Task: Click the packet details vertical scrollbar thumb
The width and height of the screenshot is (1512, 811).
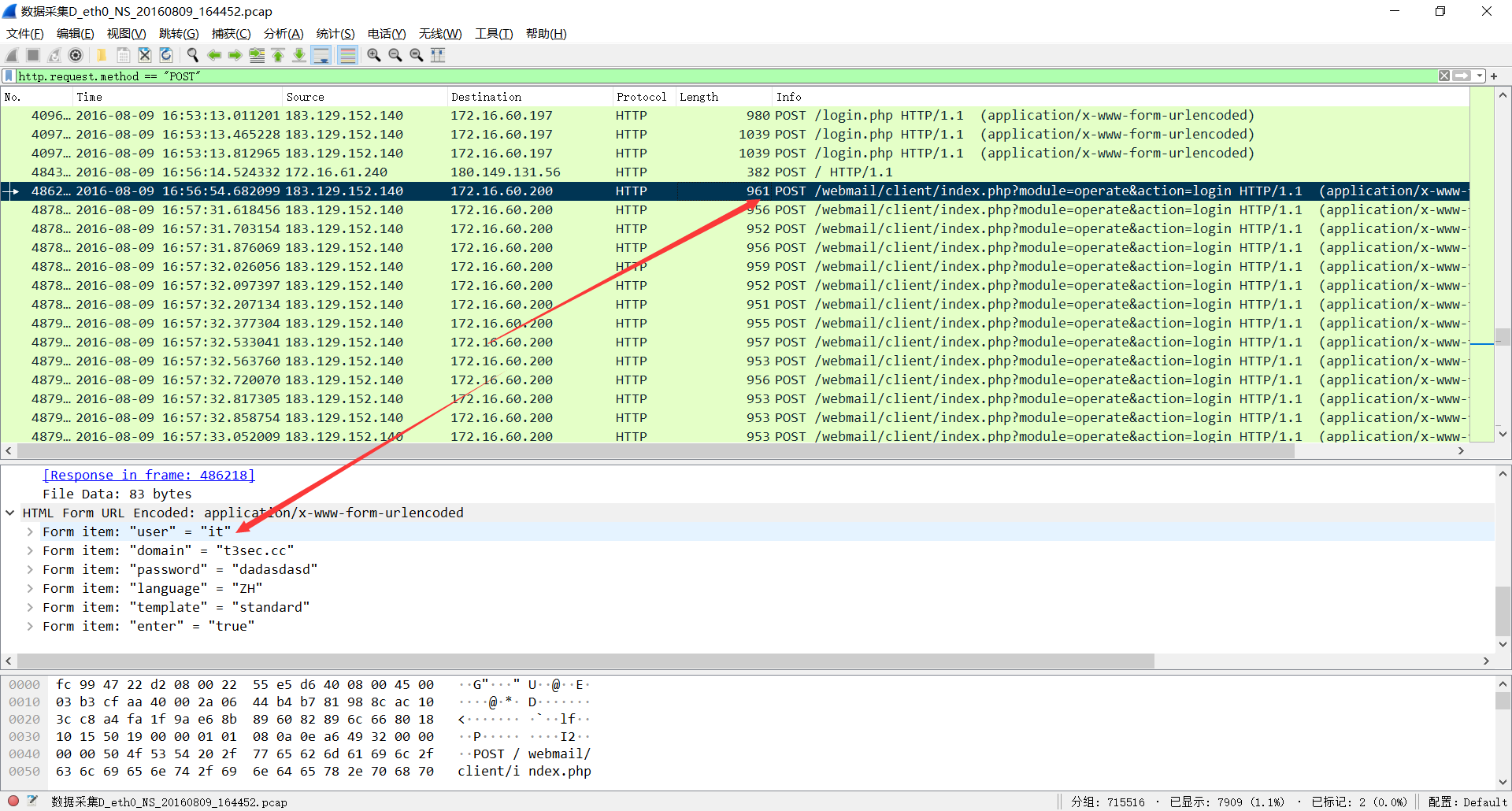Action: coord(1503,610)
